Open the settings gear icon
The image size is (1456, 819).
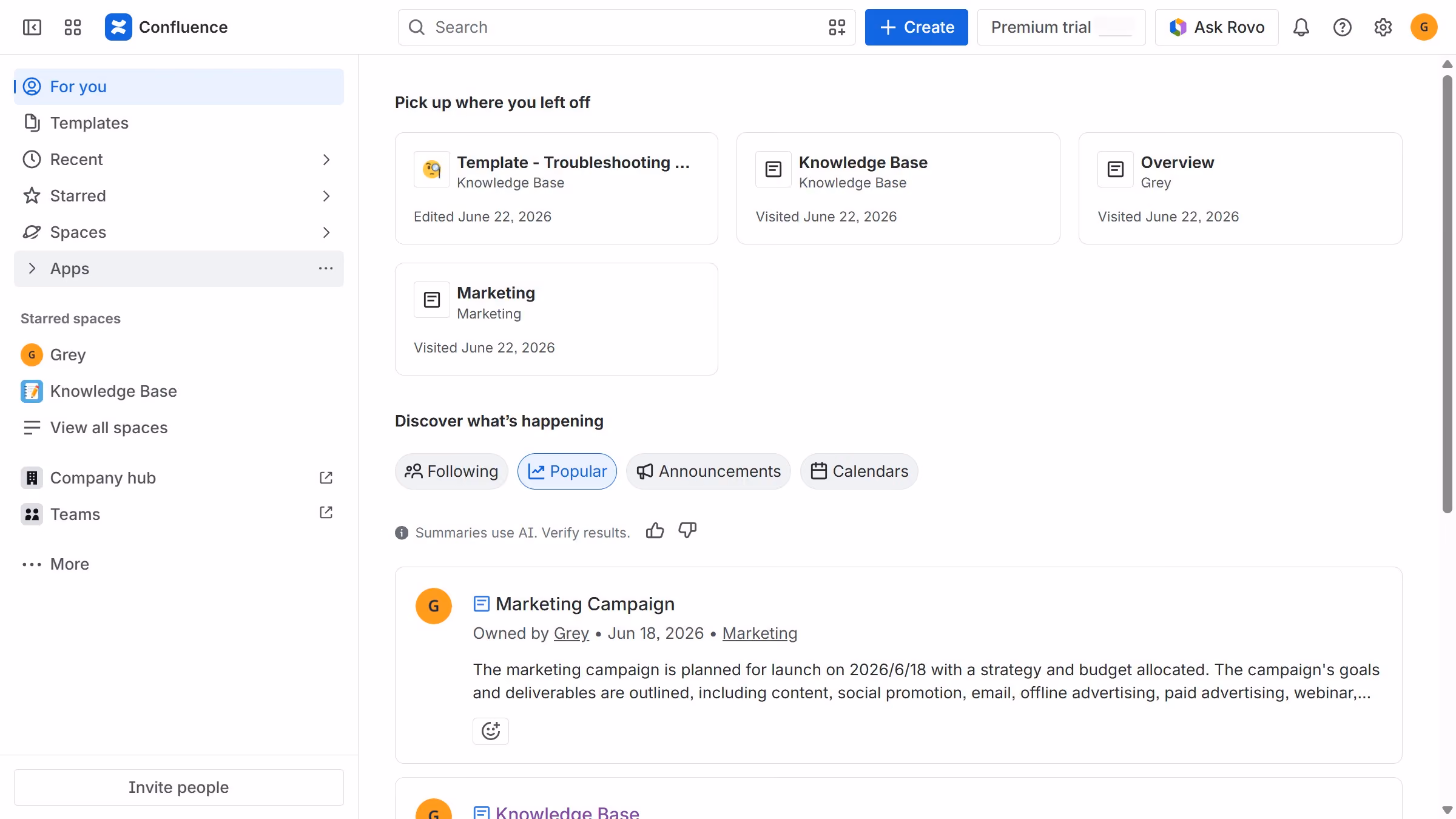click(1383, 27)
